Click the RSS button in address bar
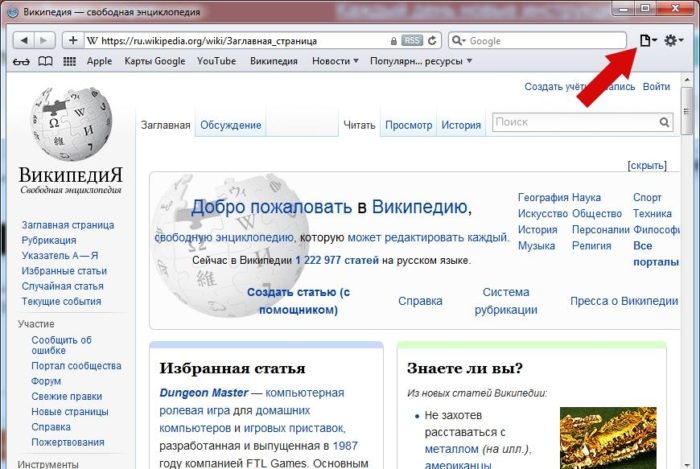Screen dimensions: 700x469 412,41
